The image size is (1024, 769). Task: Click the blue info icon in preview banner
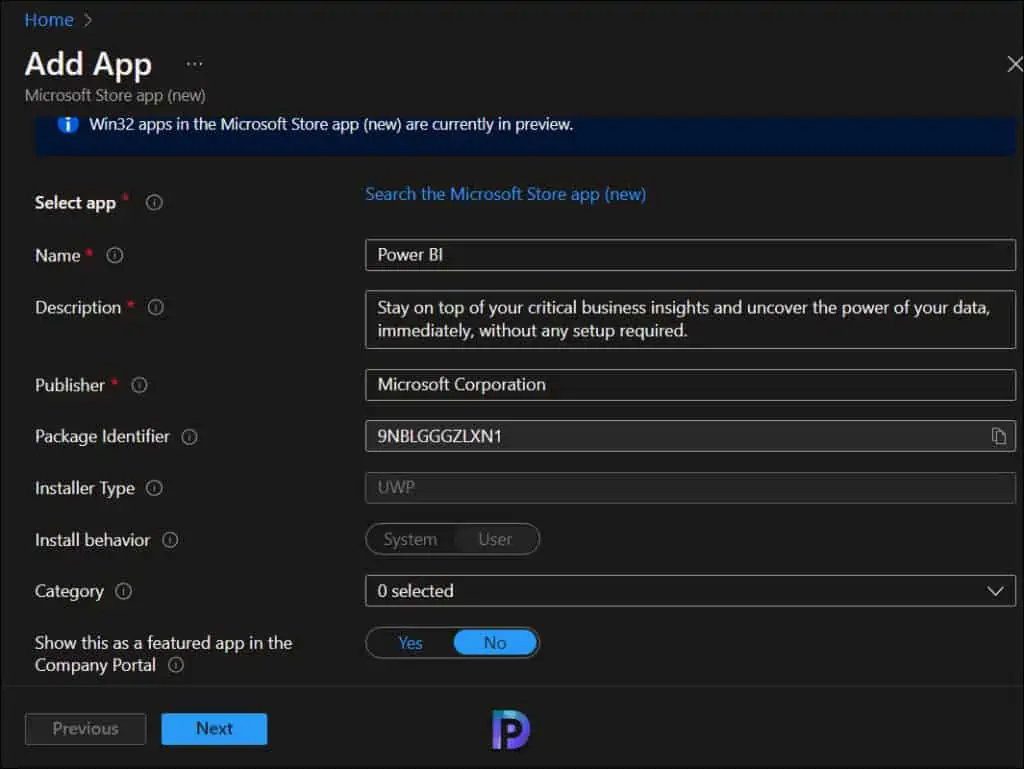point(68,124)
